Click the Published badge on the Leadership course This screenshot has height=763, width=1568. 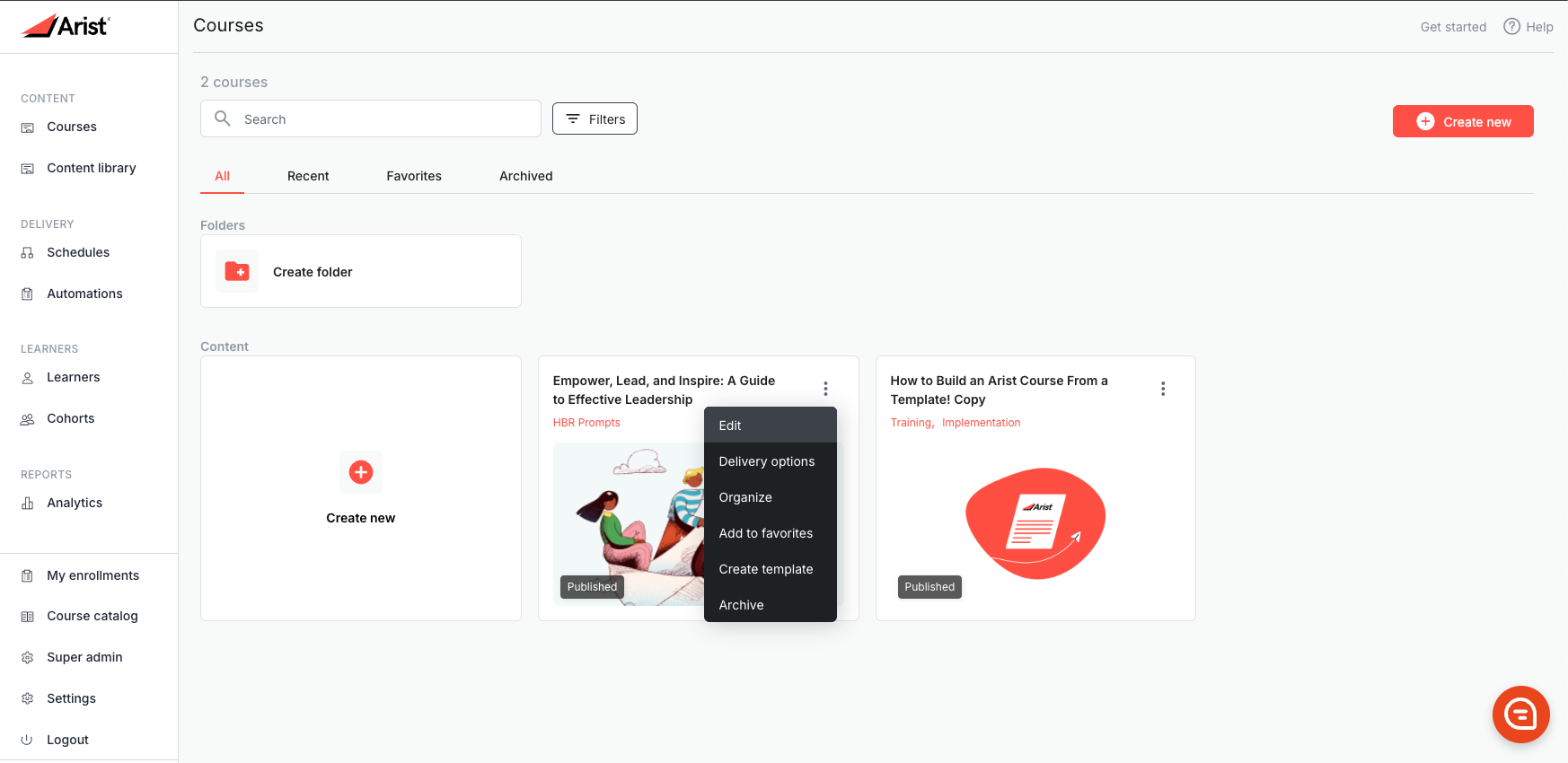pos(593,587)
